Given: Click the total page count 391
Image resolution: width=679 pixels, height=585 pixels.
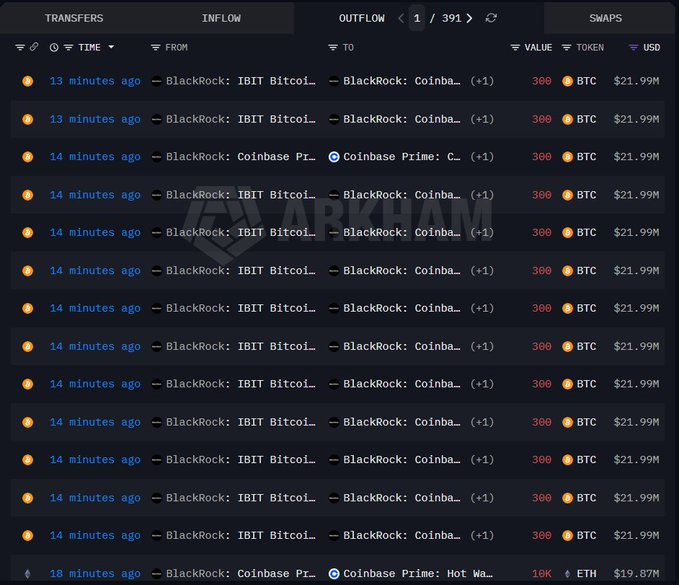Looking at the screenshot, I should tap(451, 18).
